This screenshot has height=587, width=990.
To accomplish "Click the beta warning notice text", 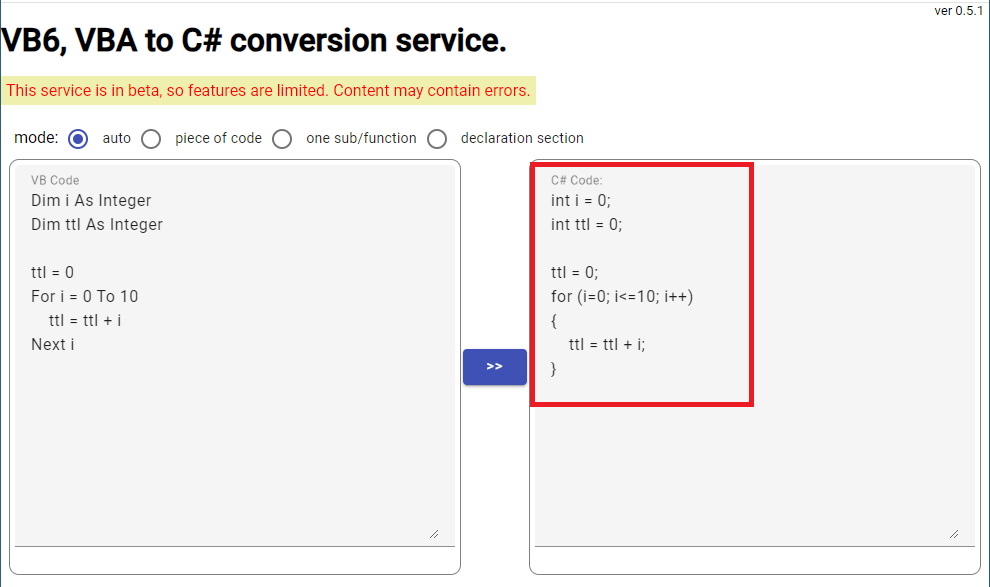I will 268,91.
